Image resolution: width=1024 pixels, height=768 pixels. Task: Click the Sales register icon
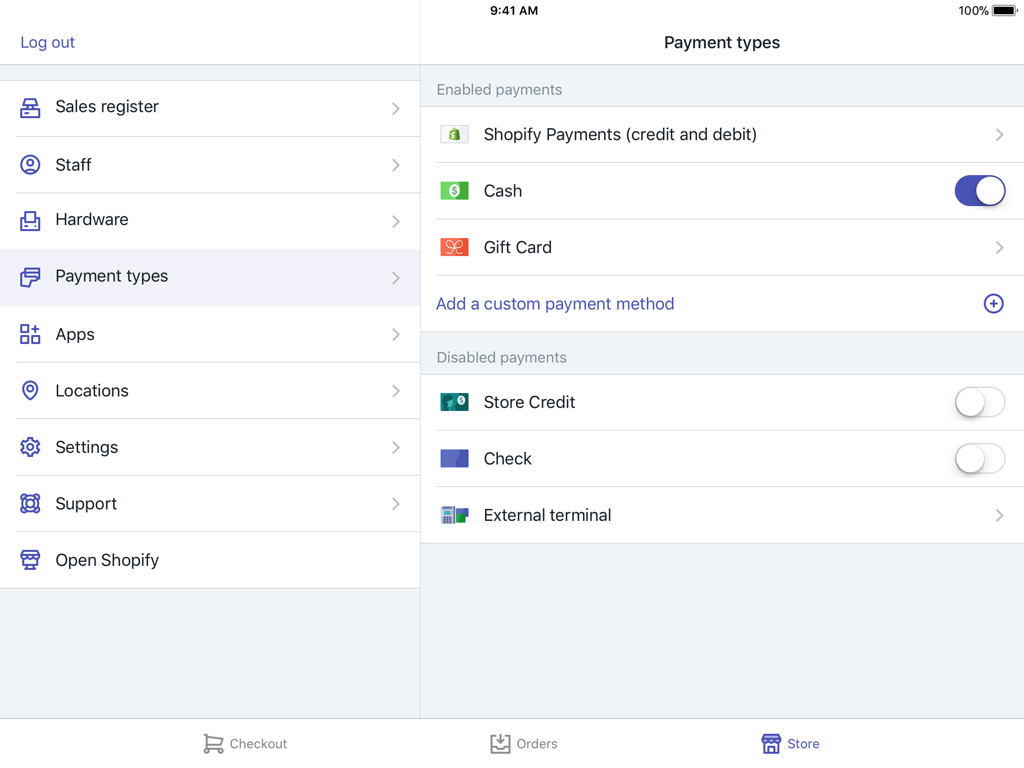30,108
